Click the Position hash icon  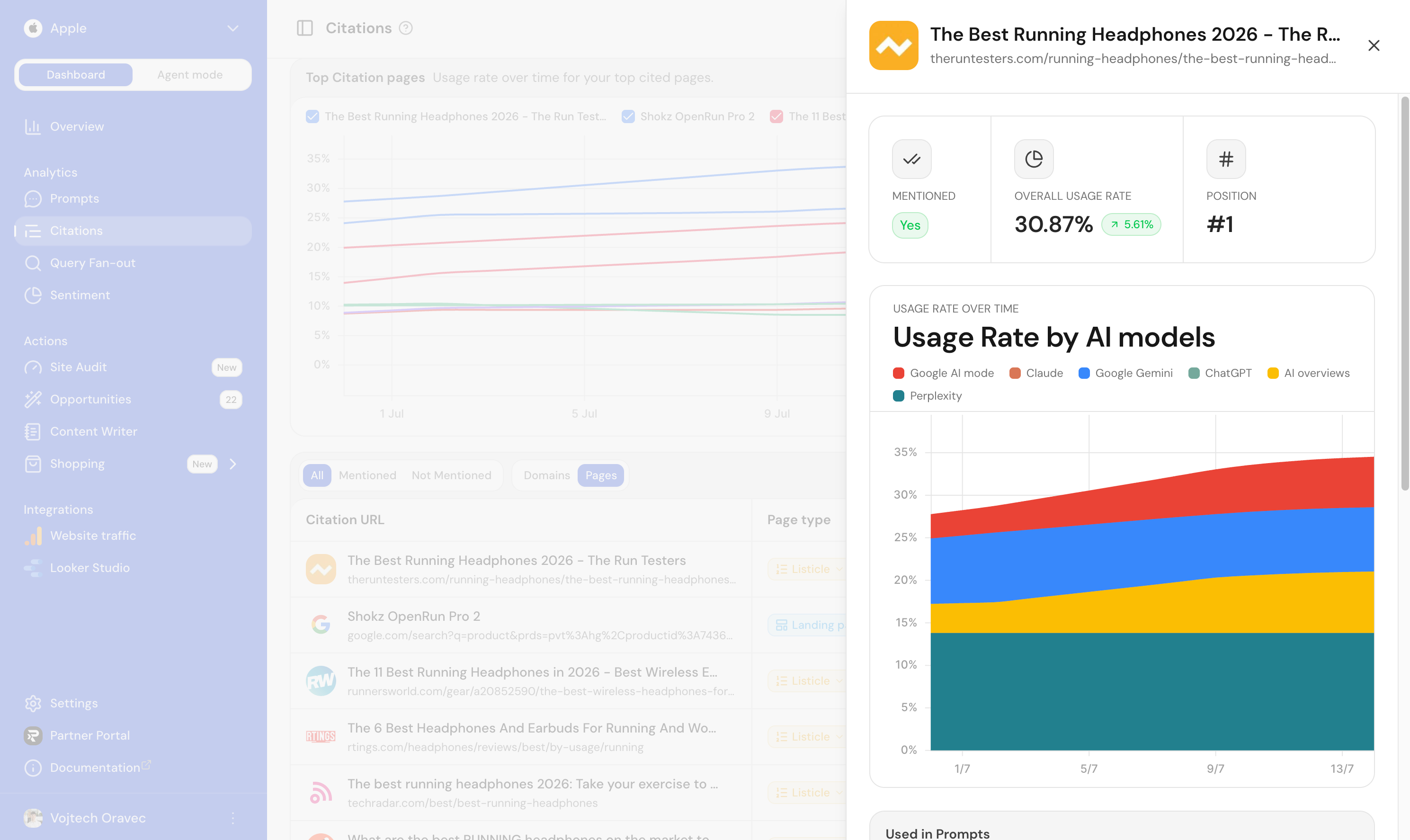tap(1225, 159)
